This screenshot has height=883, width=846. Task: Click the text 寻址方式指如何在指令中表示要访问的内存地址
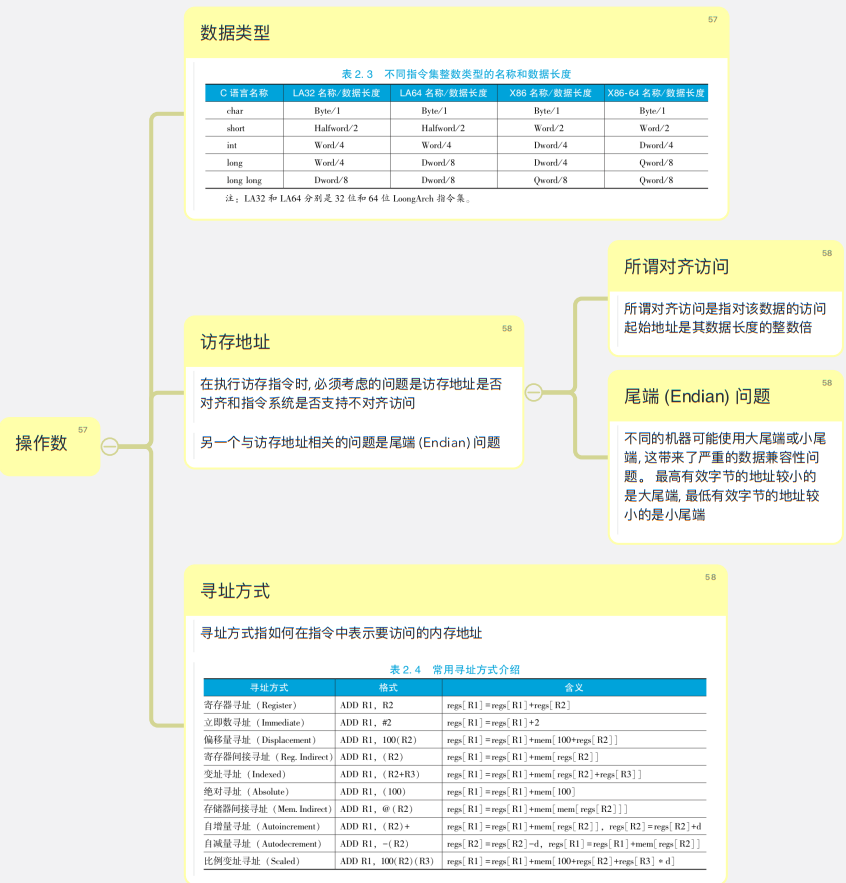tap(341, 633)
